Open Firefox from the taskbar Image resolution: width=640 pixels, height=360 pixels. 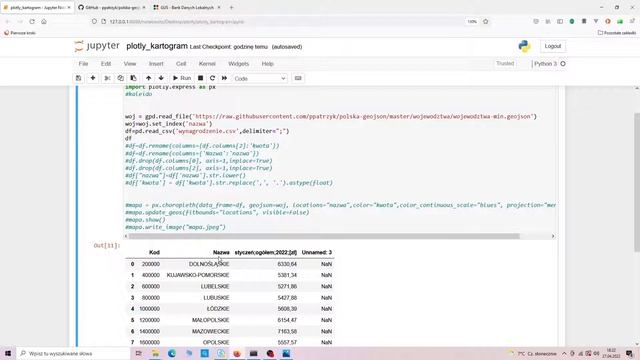tap(237, 353)
